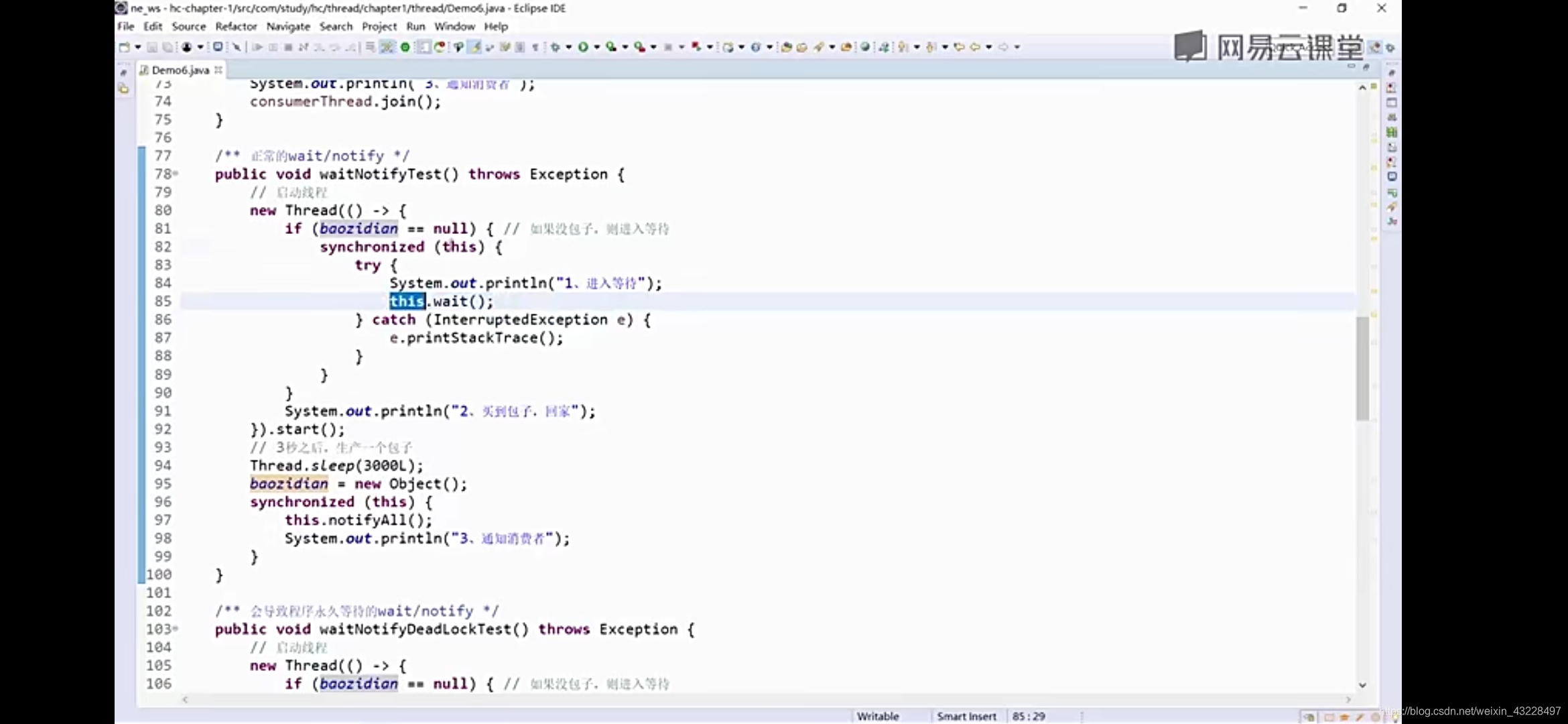This screenshot has height=724, width=1568.
Task: Expand the External Tools dropdown arrow
Action: click(653, 47)
